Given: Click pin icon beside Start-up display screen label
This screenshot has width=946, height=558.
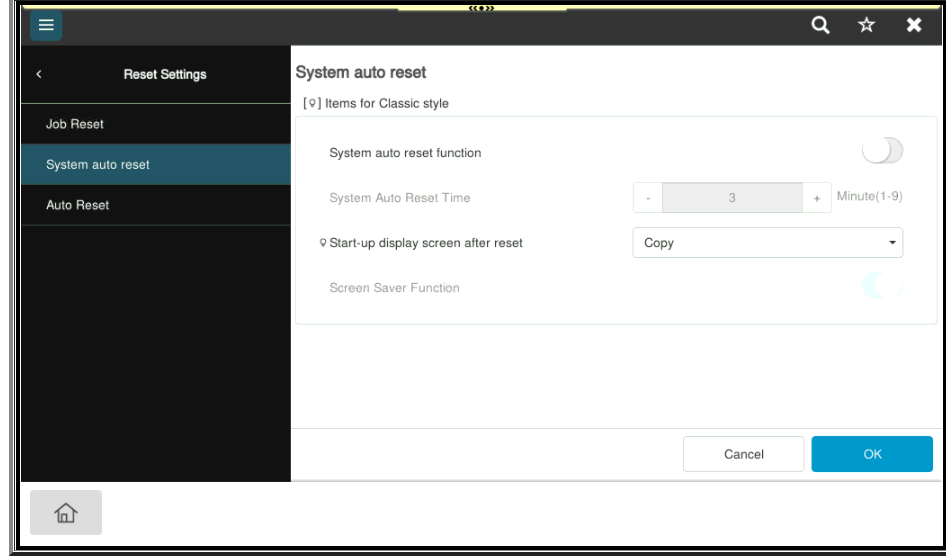Looking at the screenshot, I should (x=322, y=243).
